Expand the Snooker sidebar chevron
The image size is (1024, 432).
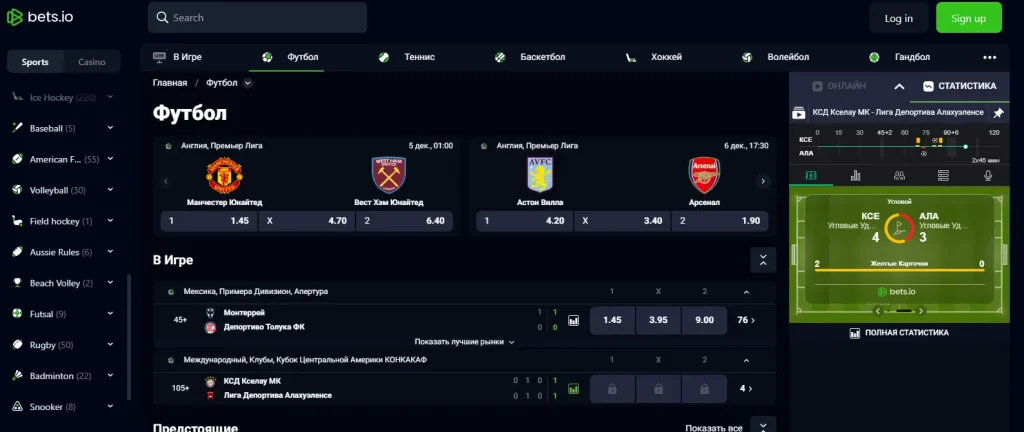pyautogui.click(x=110, y=407)
